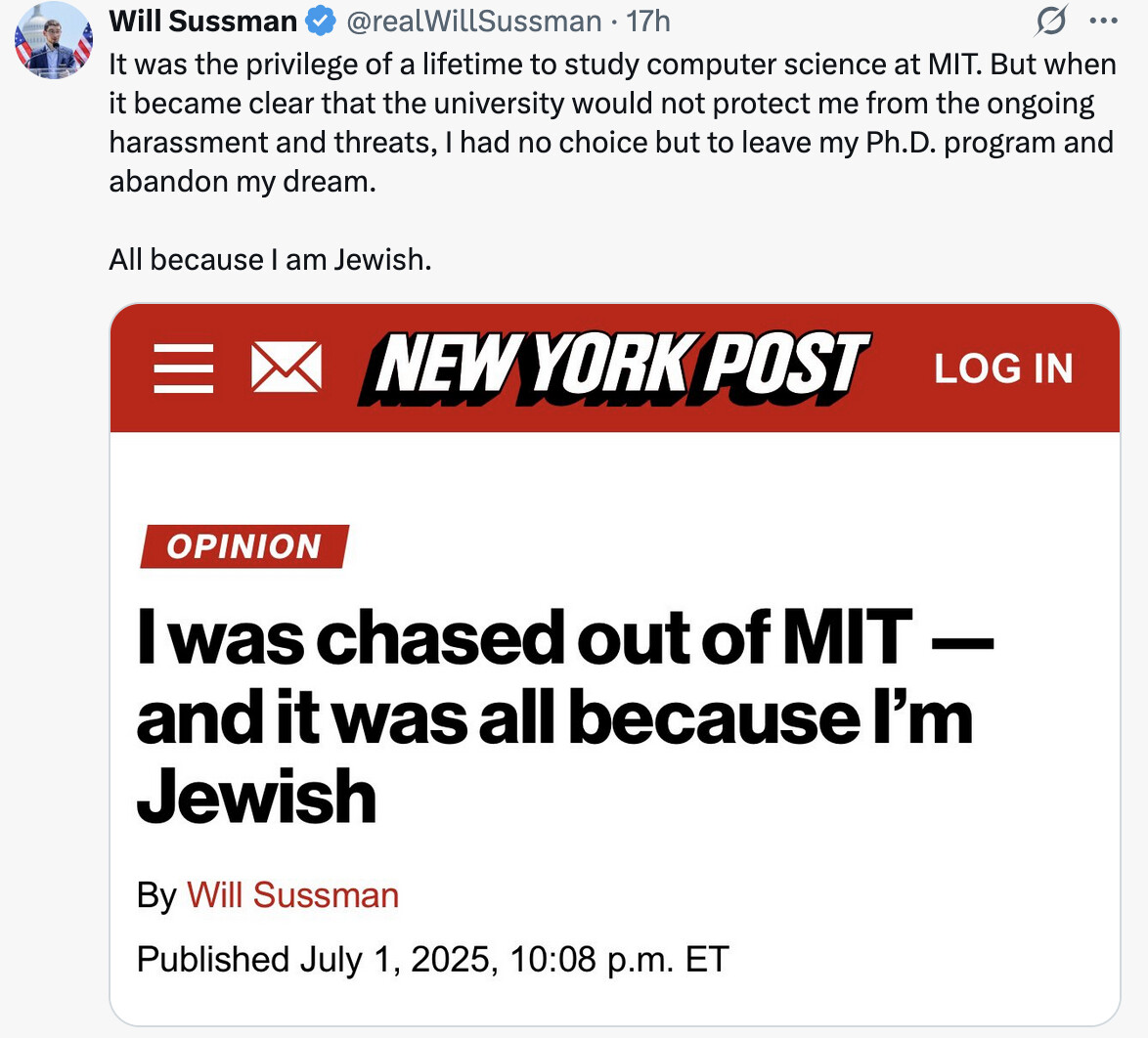
Task: Click the word 'By' before the author name
Action: point(156,895)
